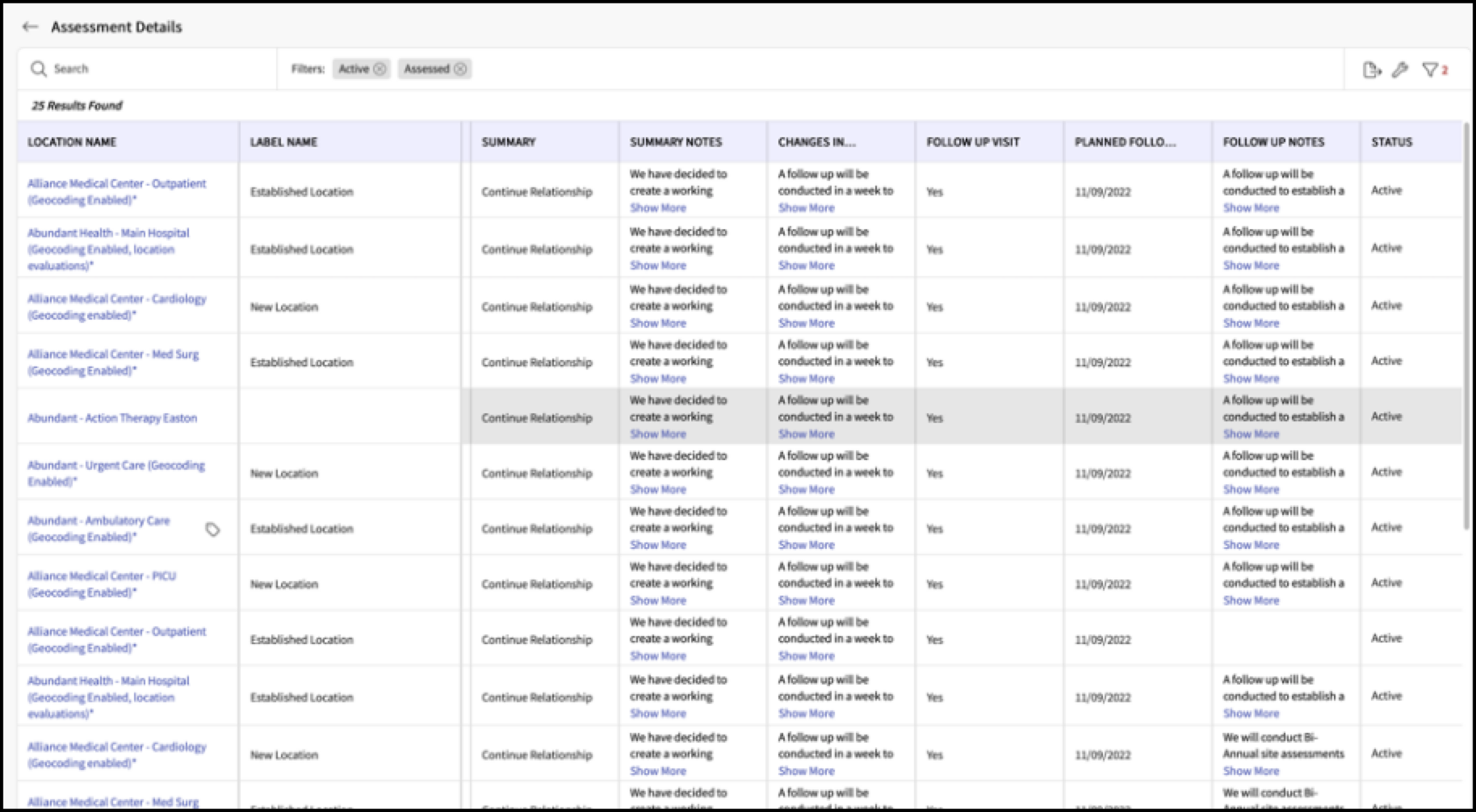Screen dimensions: 1476x812
Task: Expand Show More in first row Follow Up Notes
Action: [x=1251, y=208]
